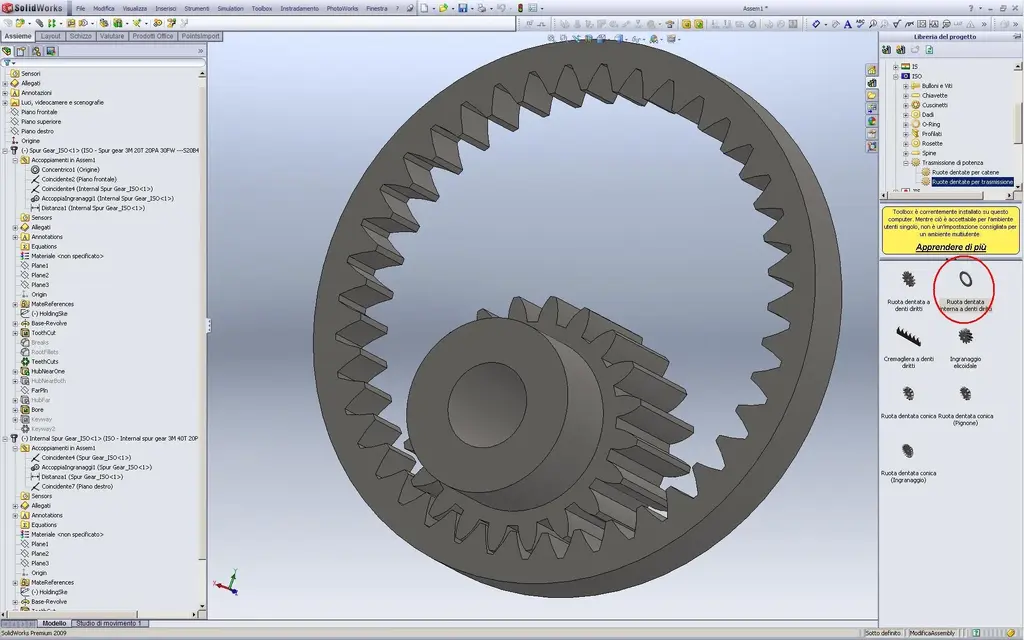Click the Apprendere di più link
The image size is (1024, 640).
[950, 247]
